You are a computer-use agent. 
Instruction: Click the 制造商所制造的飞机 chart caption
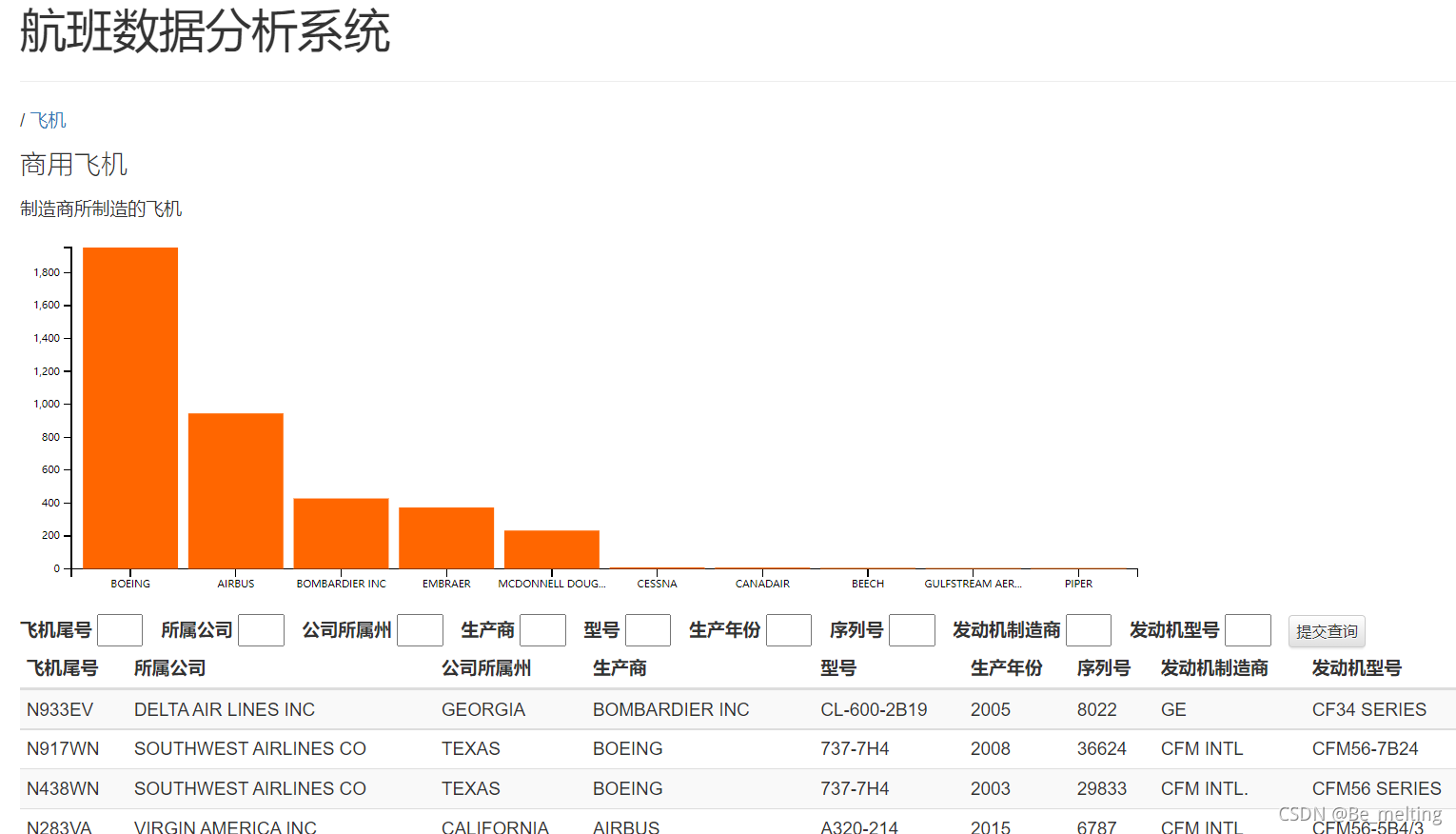click(101, 208)
